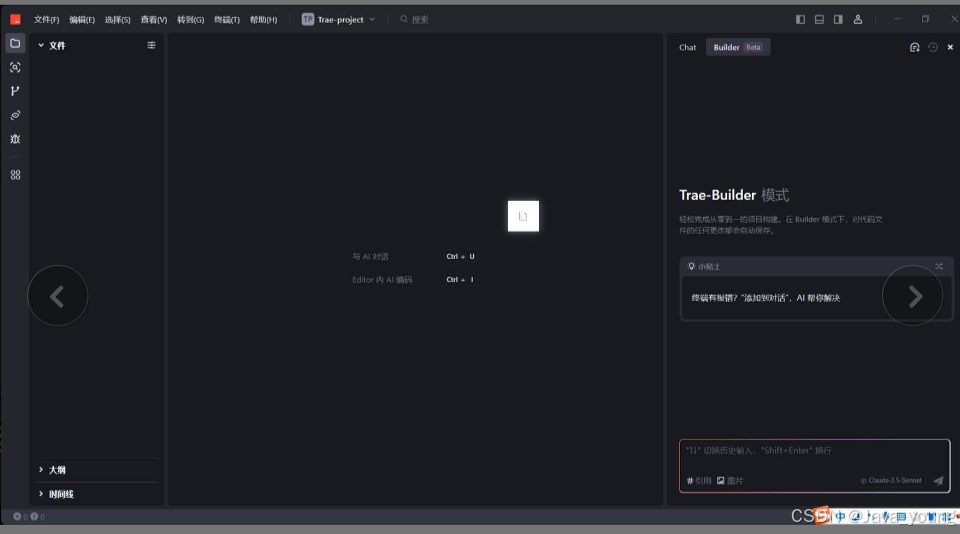
Task: Close the AI Builder side panel
Action: click(x=950, y=47)
